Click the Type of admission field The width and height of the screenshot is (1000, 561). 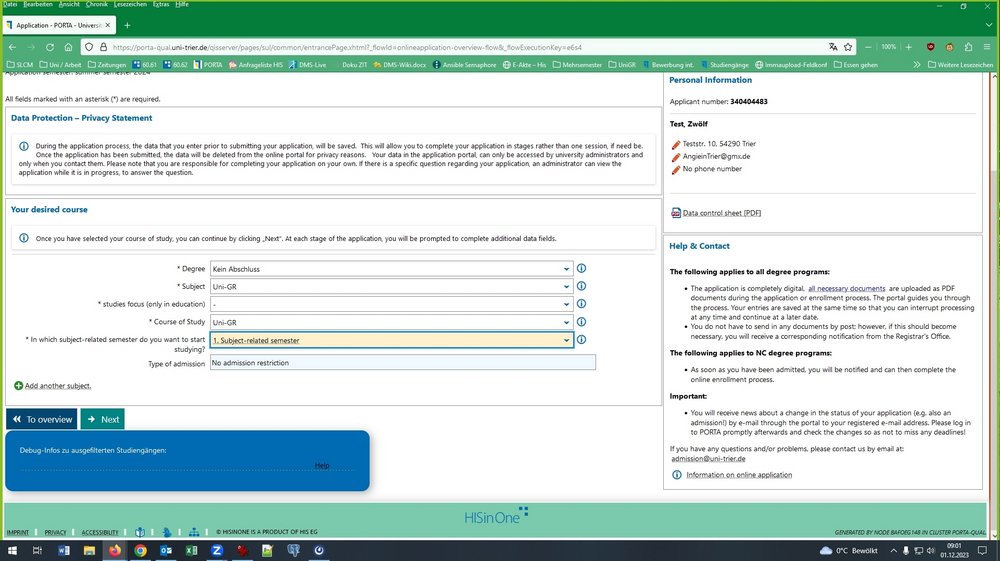click(x=402, y=363)
